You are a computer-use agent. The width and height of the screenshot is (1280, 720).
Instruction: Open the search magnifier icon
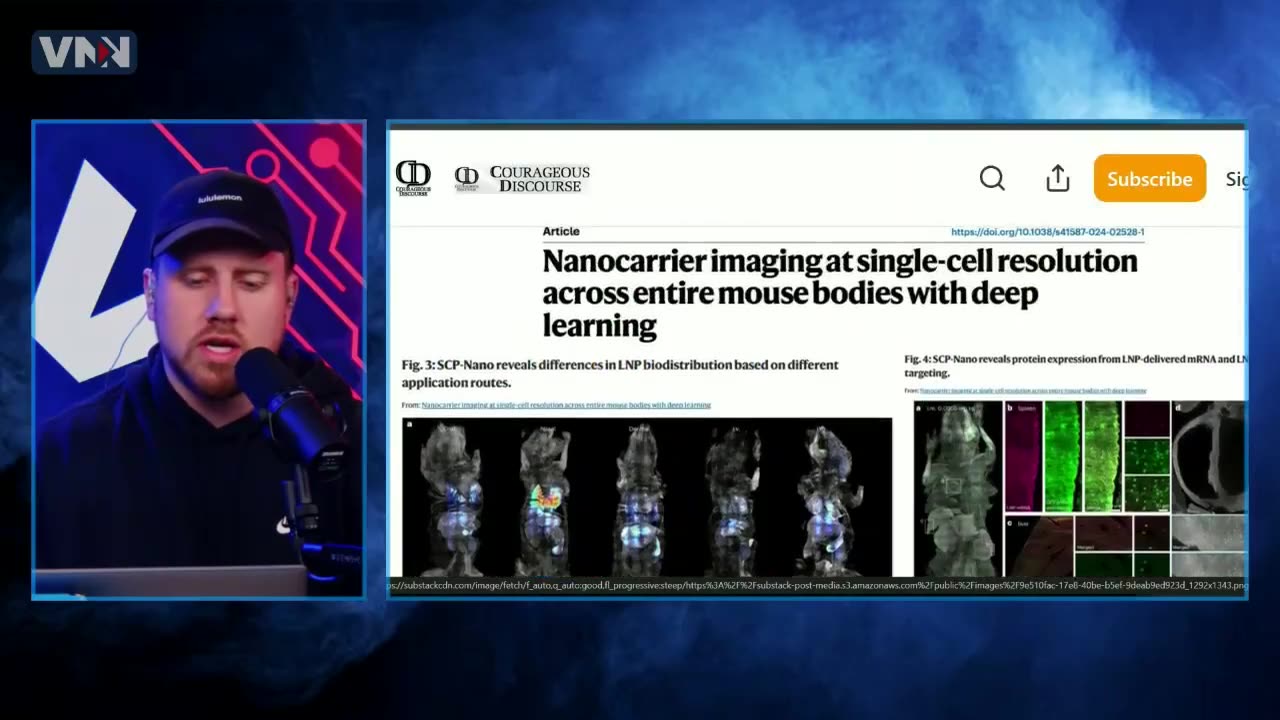(992, 178)
